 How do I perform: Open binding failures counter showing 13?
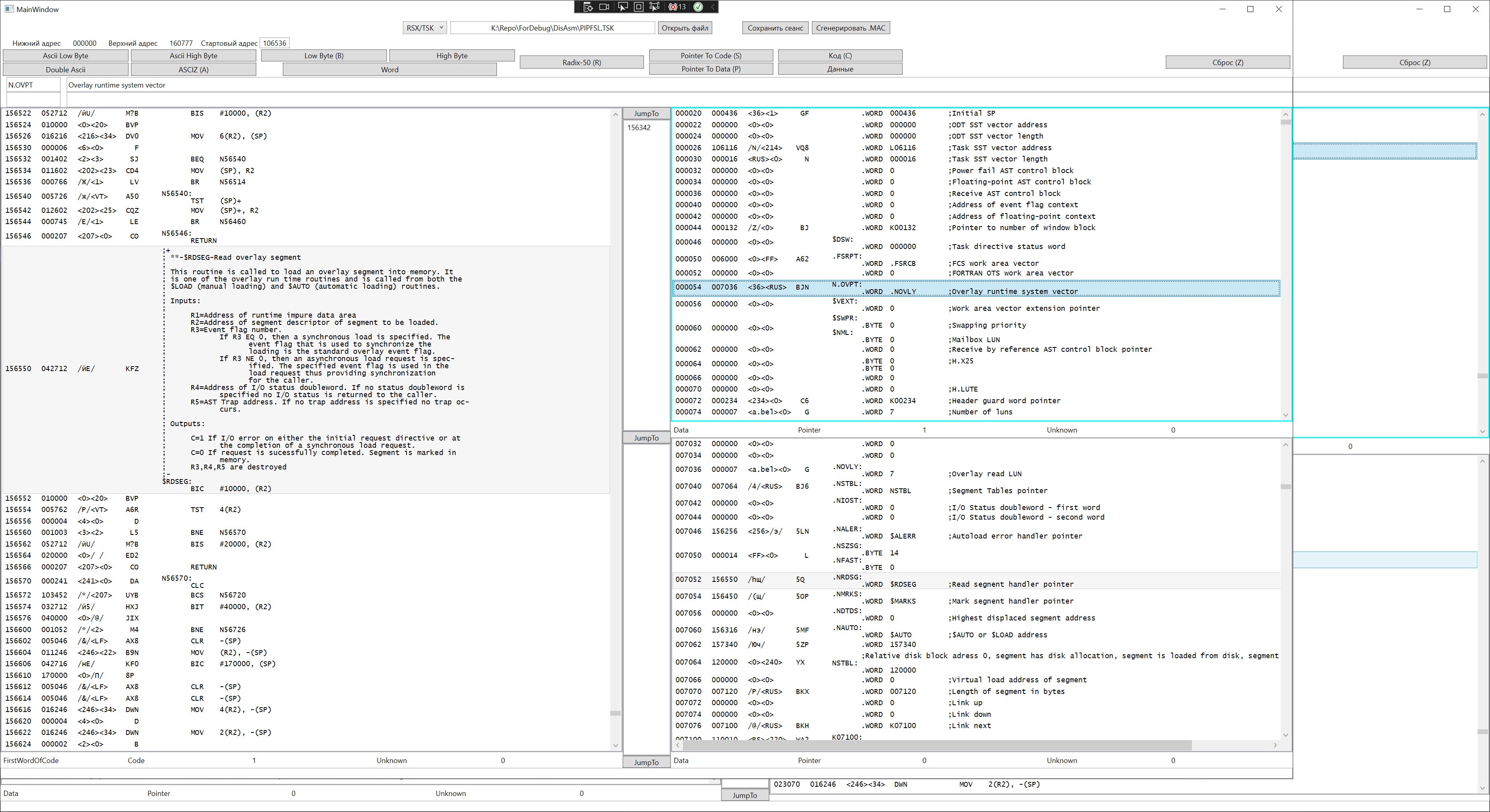(x=677, y=7)
